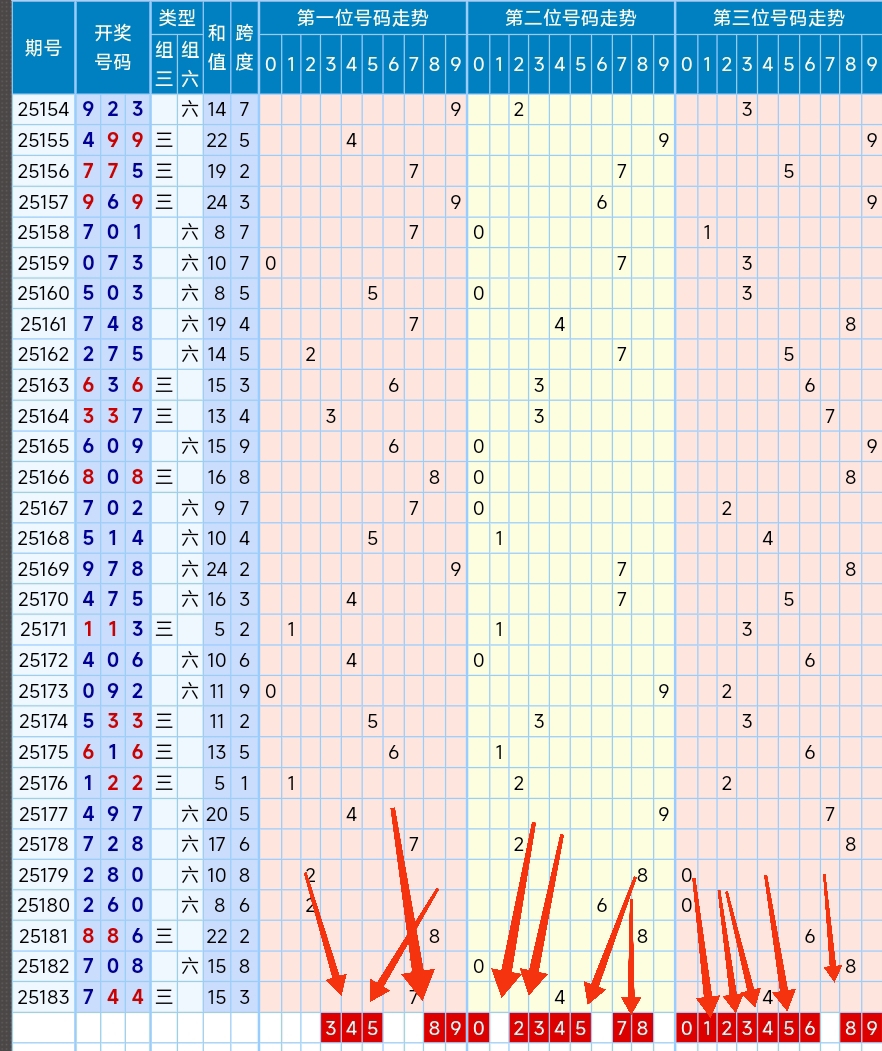This screenshot has width=882, height=1051.
Task: Click digit 0 header under 第三位号码走势
Action: click(686, 64)
